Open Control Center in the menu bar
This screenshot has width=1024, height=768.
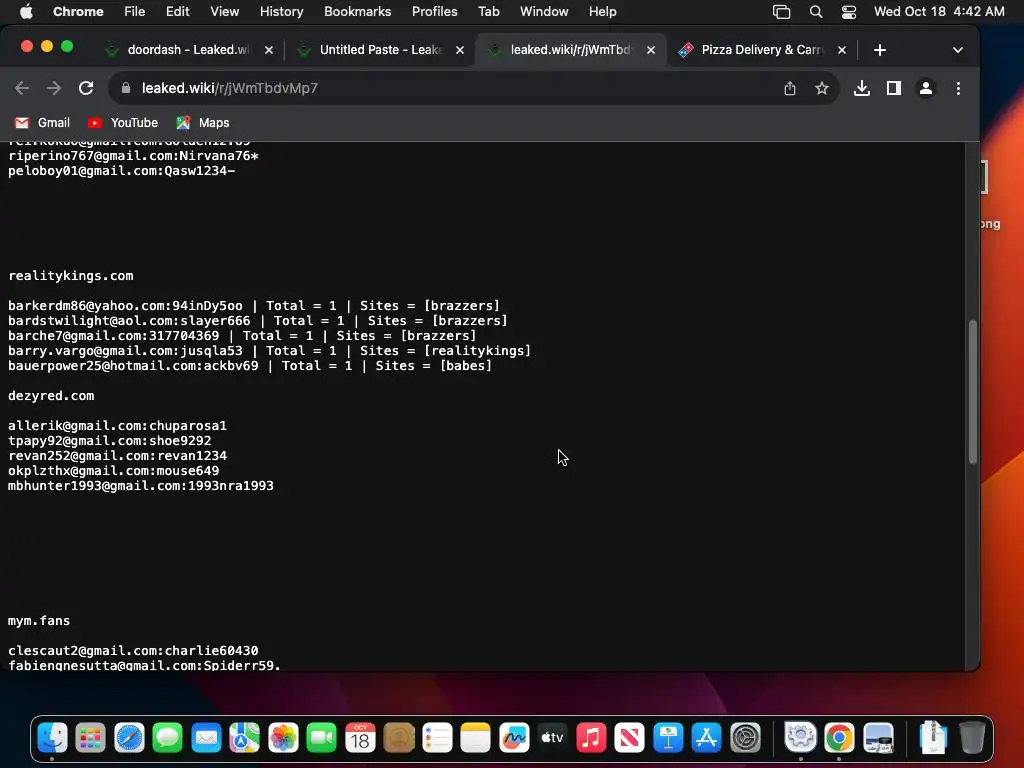pyautogui.click(x=849, y=12)
